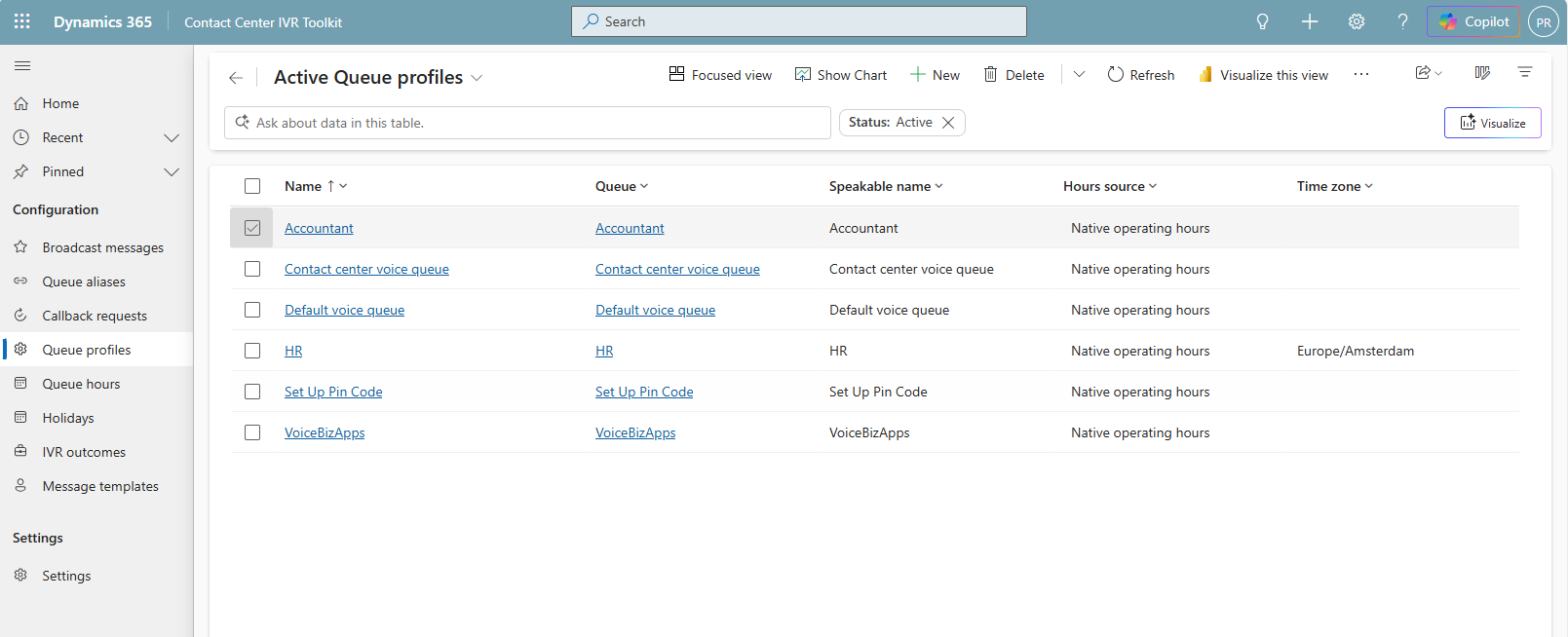1568x637 pixels.
Task: Open Broadcast messages in sidebar
Action: coord(97,247)
